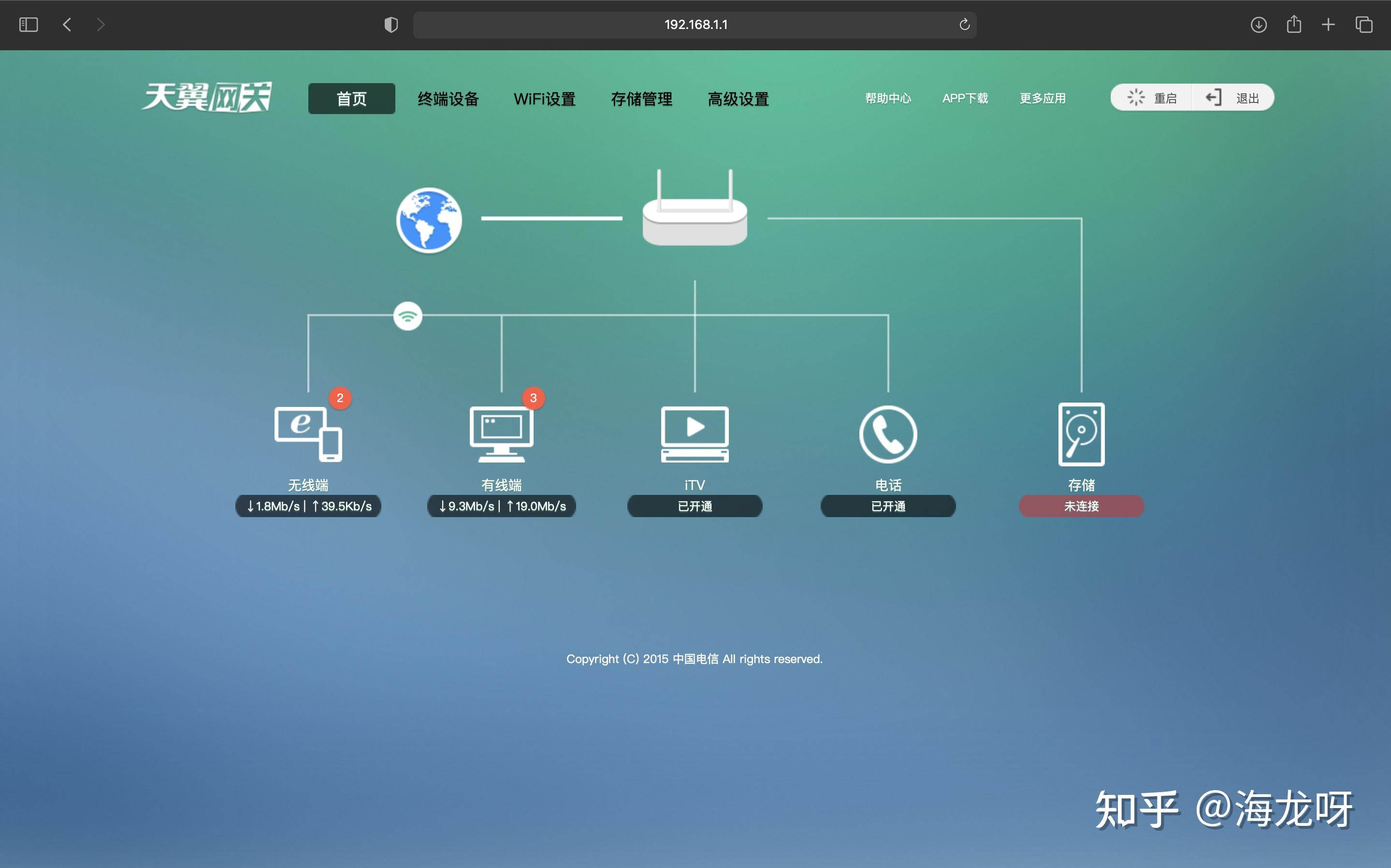Click the red badge showing 3 wired clients
The width and height of the screenshot is (1391, 868).
[x=533, y=397]
